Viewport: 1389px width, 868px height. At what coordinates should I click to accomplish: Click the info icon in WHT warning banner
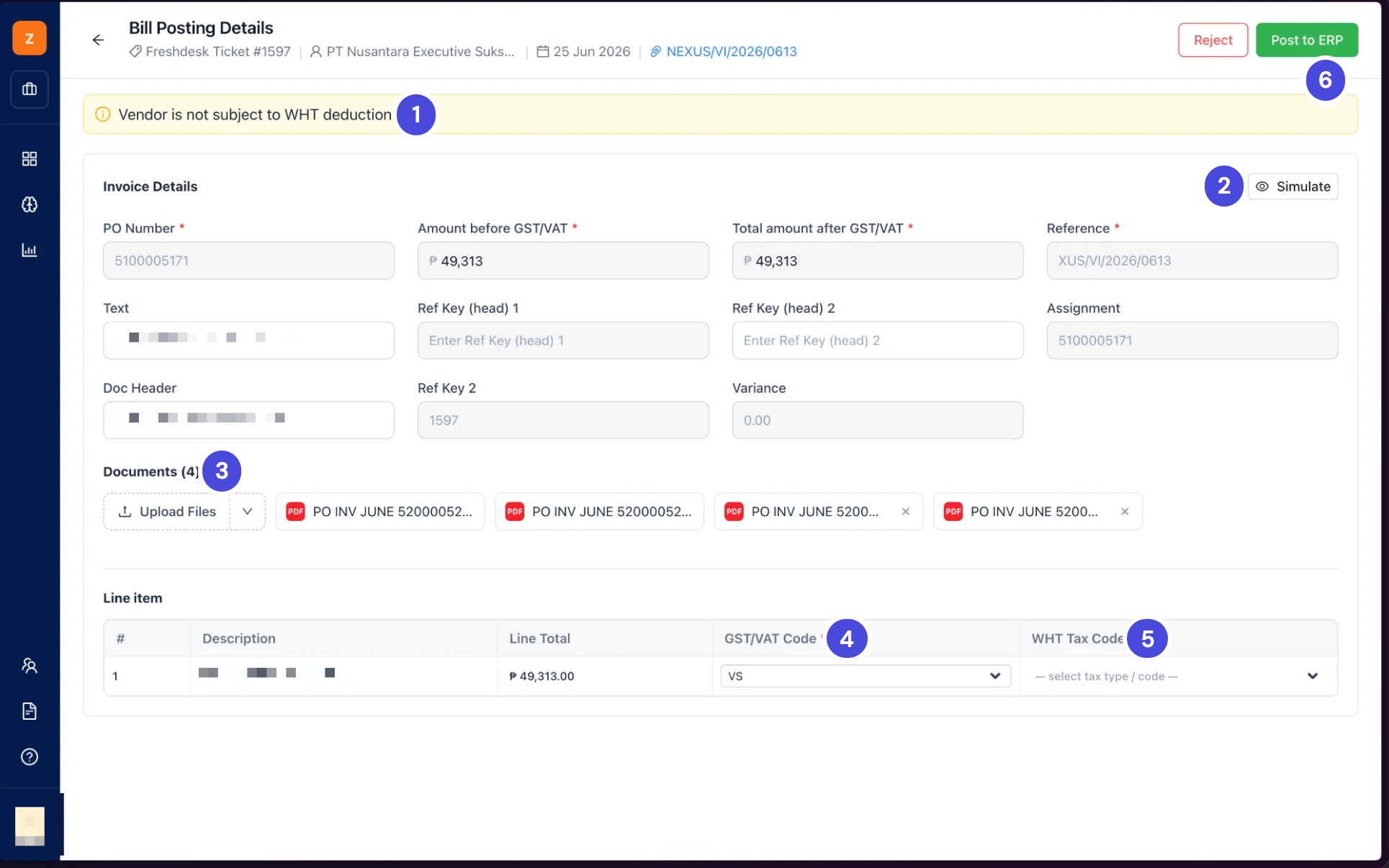(103, 114)
